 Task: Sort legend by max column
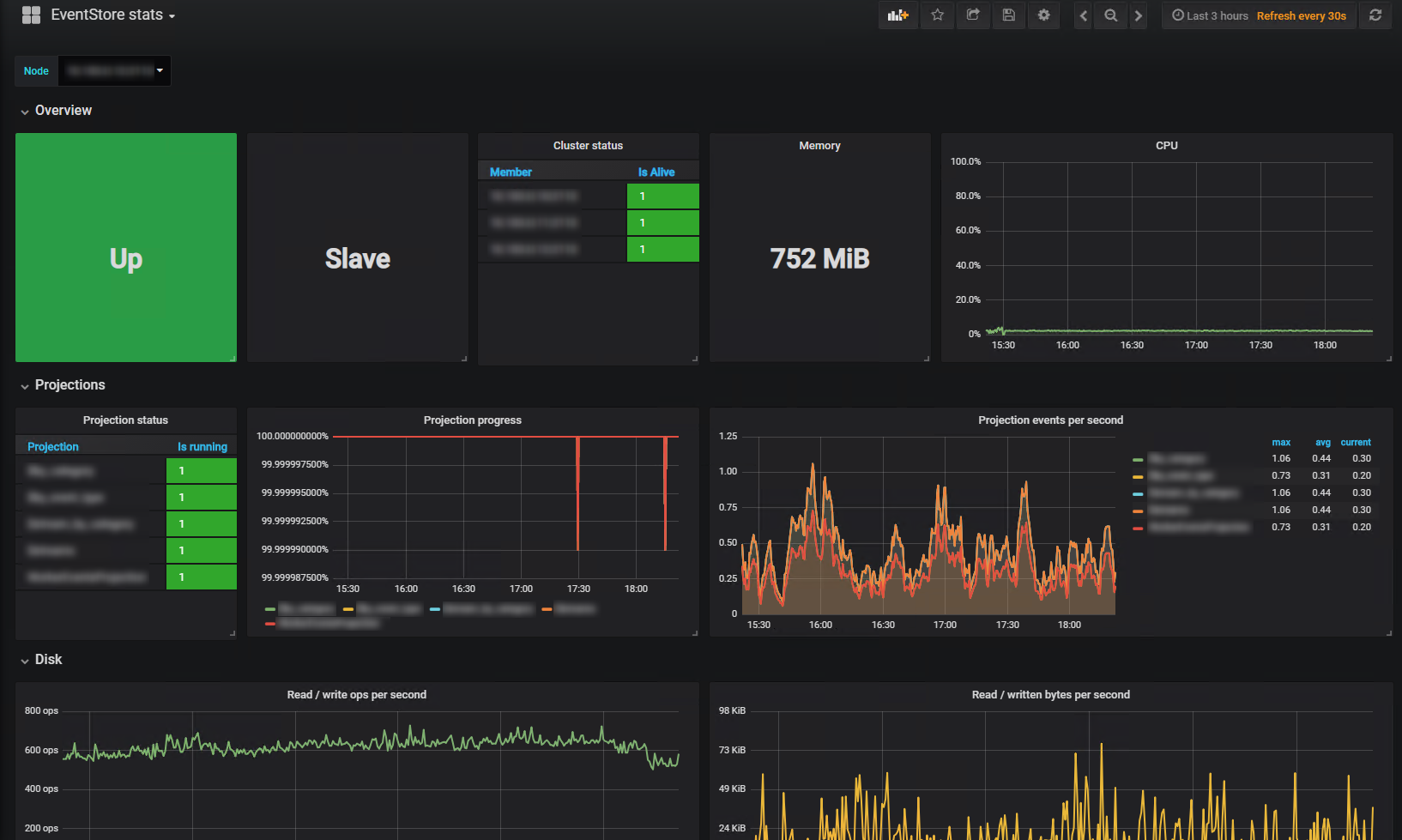[x=1280, y=443]
